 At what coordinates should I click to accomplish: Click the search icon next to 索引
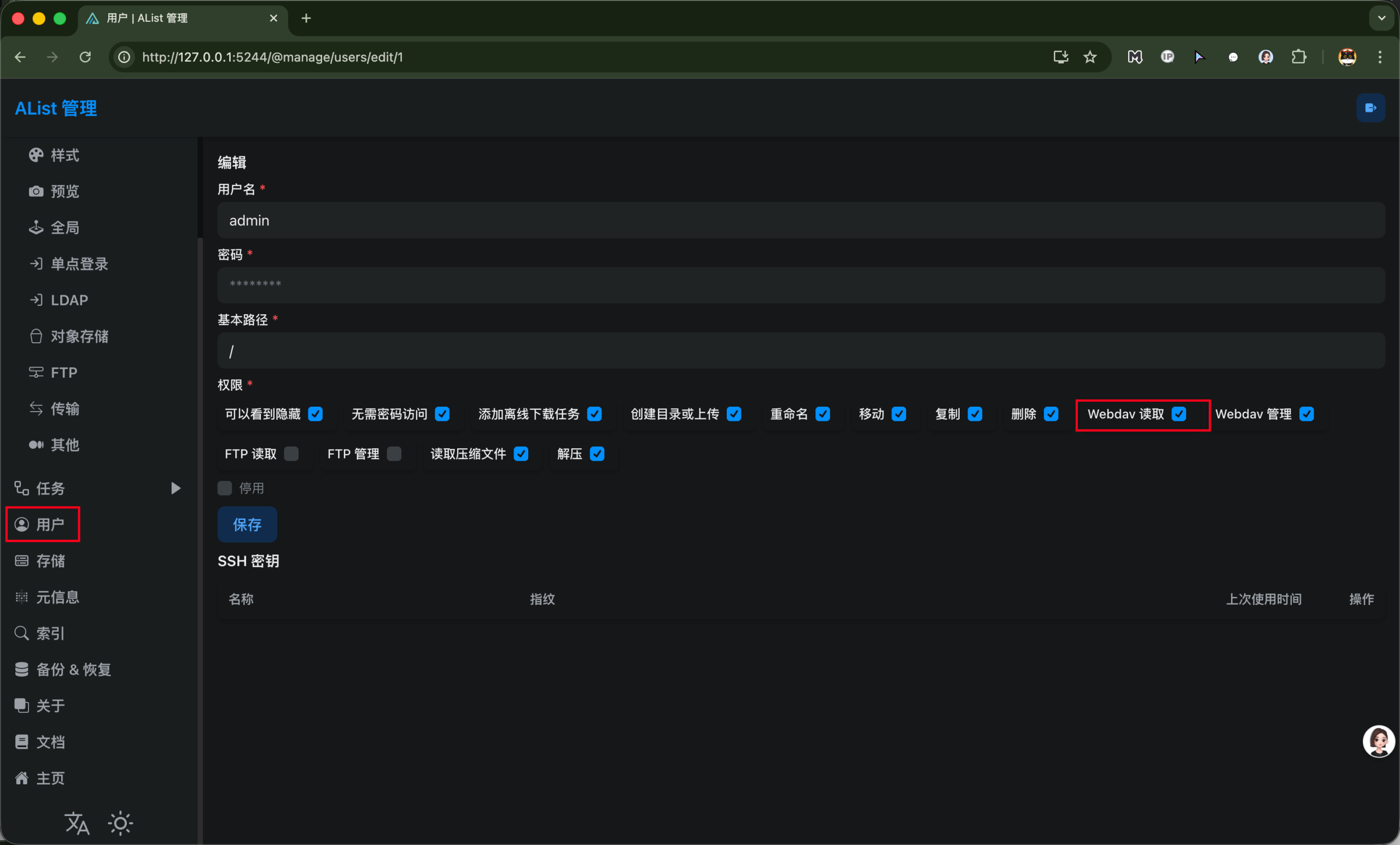coord(21,633)
